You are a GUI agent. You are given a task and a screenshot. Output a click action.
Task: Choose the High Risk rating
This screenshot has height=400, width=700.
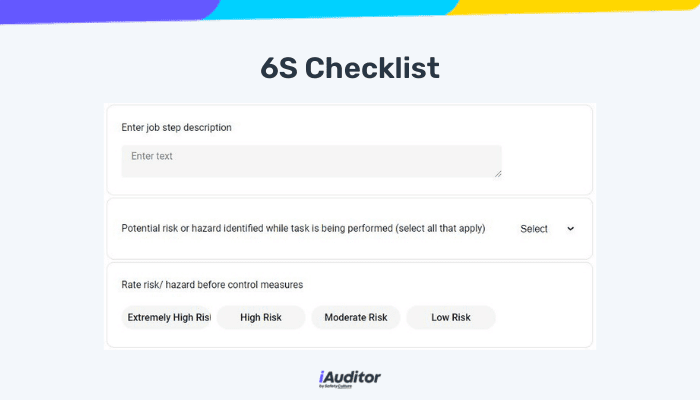click(261, 317)
